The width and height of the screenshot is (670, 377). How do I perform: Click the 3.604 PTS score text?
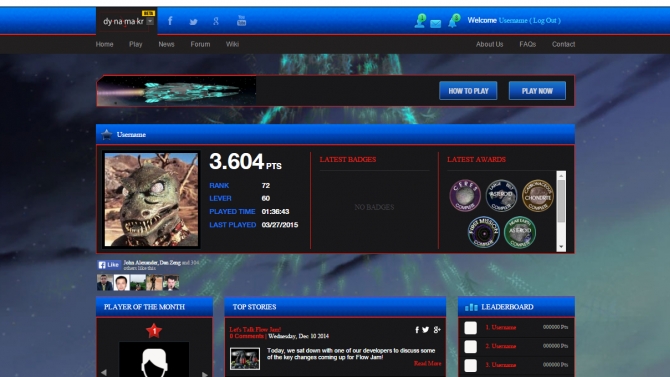pos(245,162)
